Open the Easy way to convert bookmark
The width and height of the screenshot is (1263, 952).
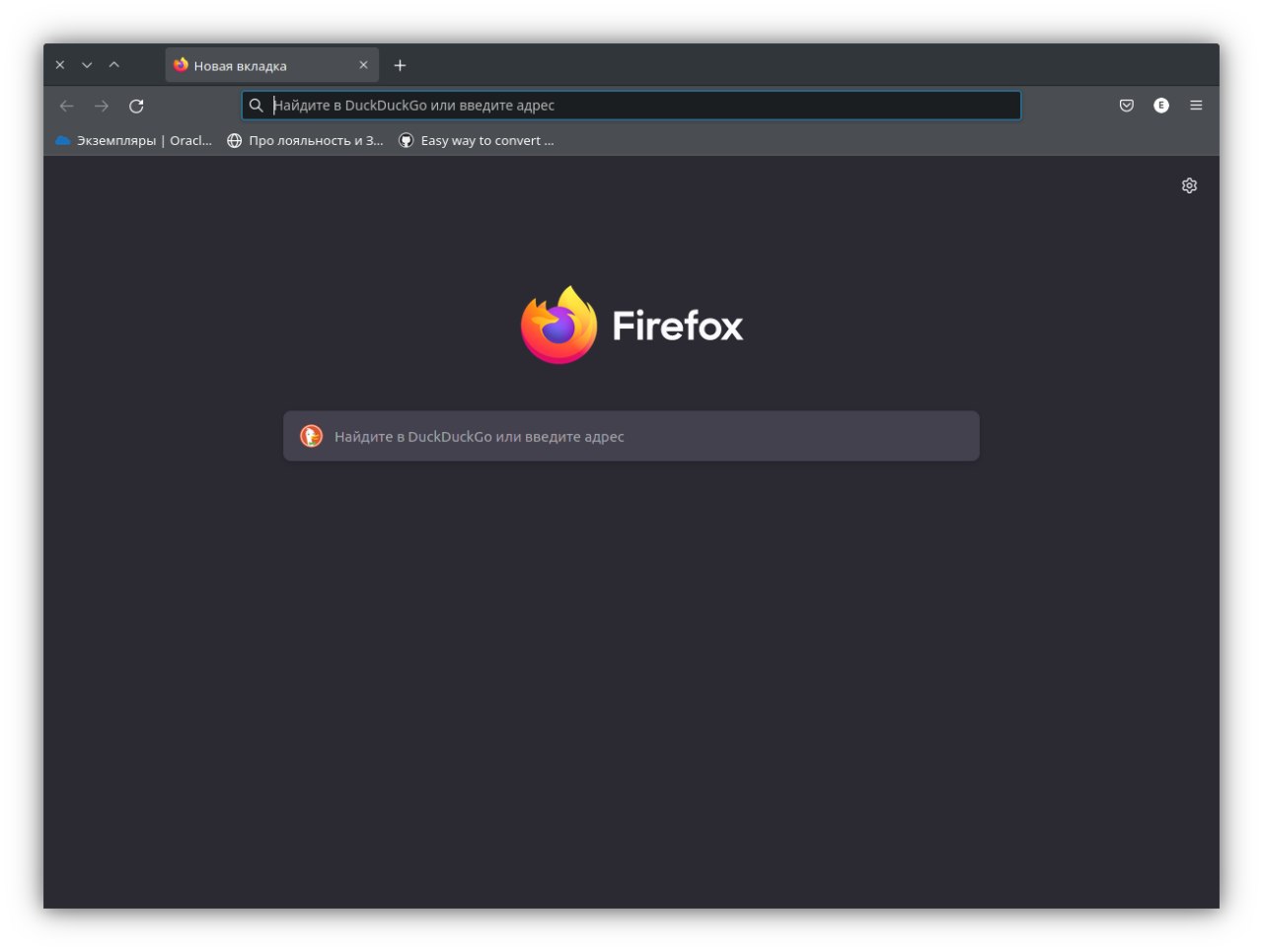tap(477, 140)
